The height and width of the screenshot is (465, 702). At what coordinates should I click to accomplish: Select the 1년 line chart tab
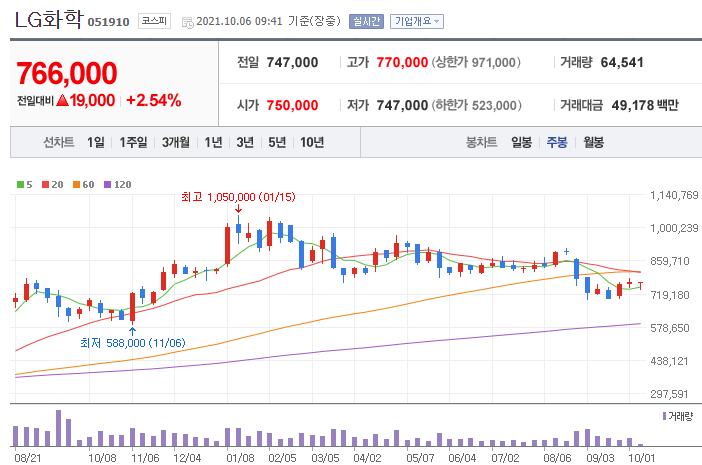tap(213, 142)
